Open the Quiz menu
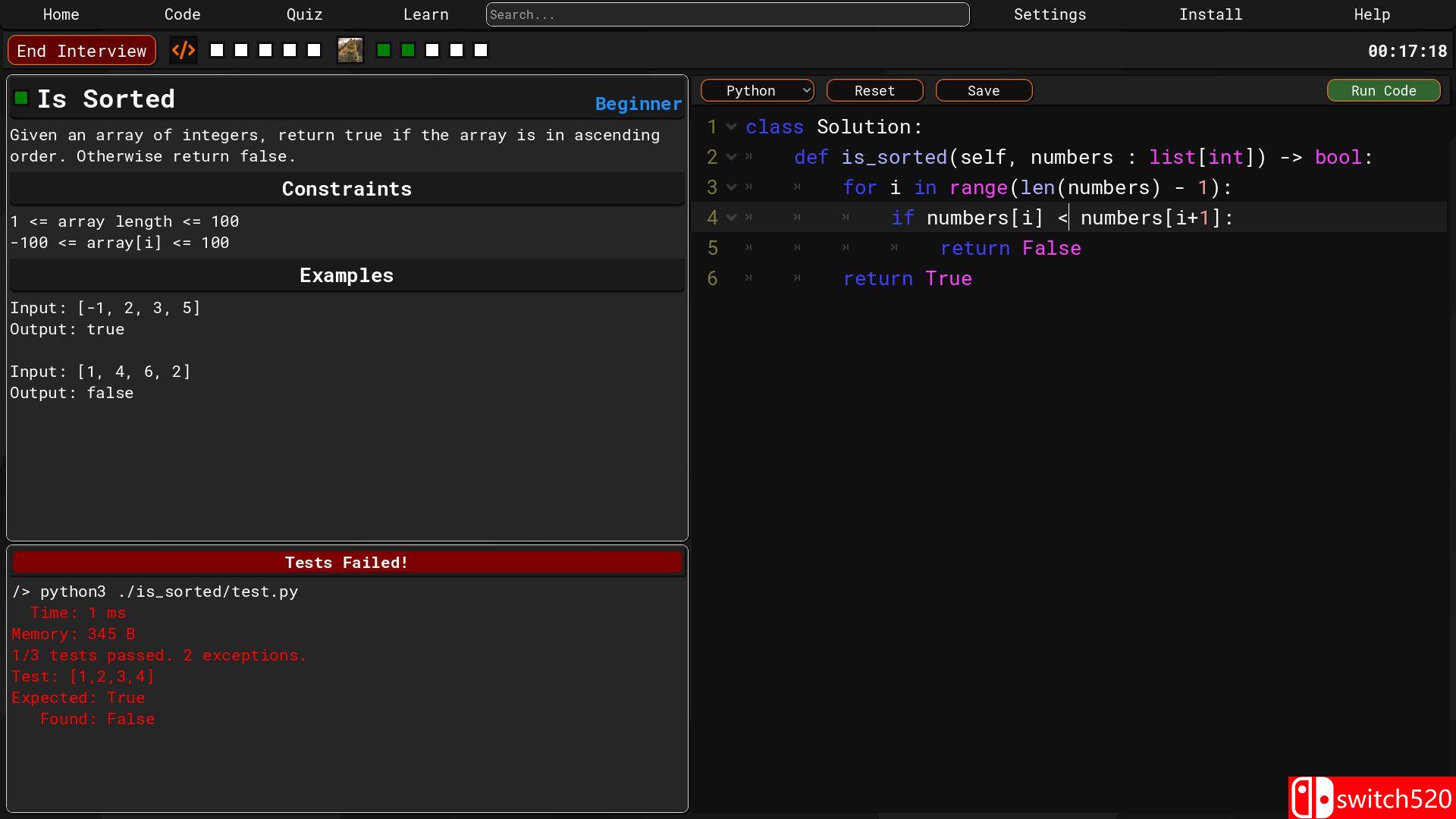The width and height of the screenshot is (1456, 819). click(304, 14)
